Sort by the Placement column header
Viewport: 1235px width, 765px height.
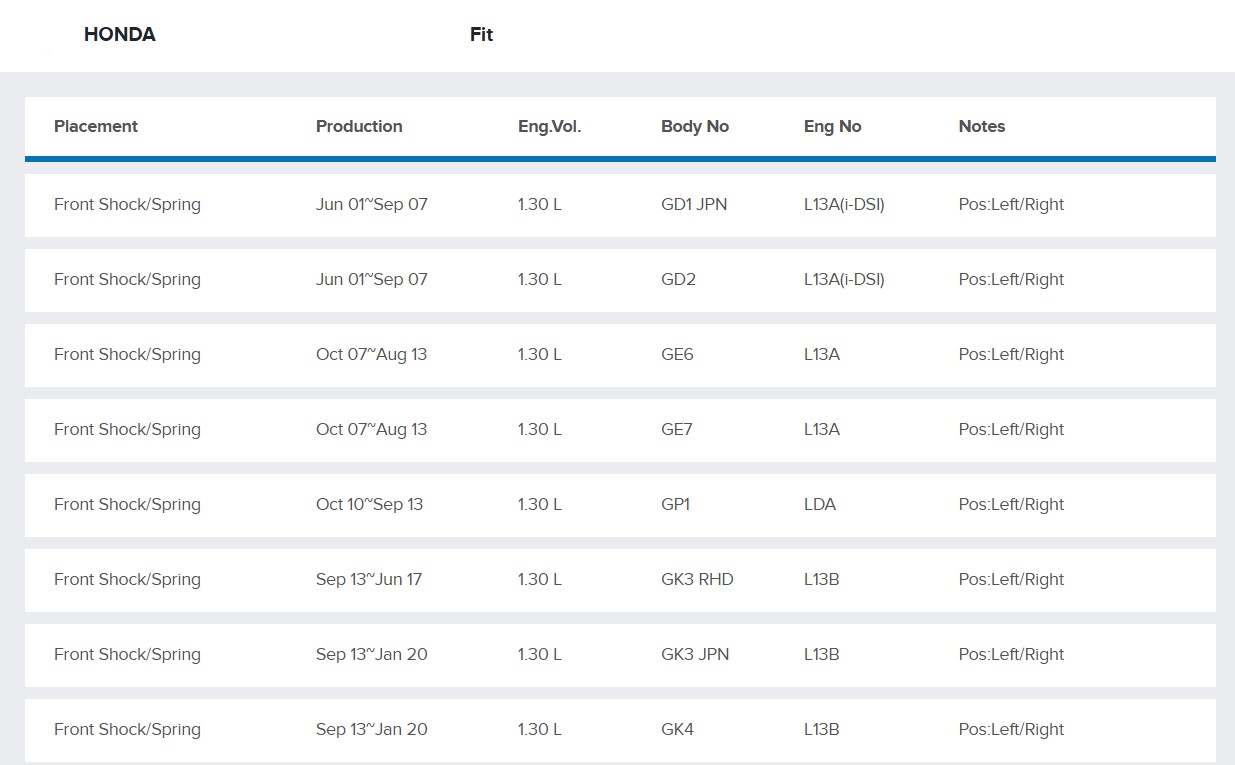tap(96, 126)
